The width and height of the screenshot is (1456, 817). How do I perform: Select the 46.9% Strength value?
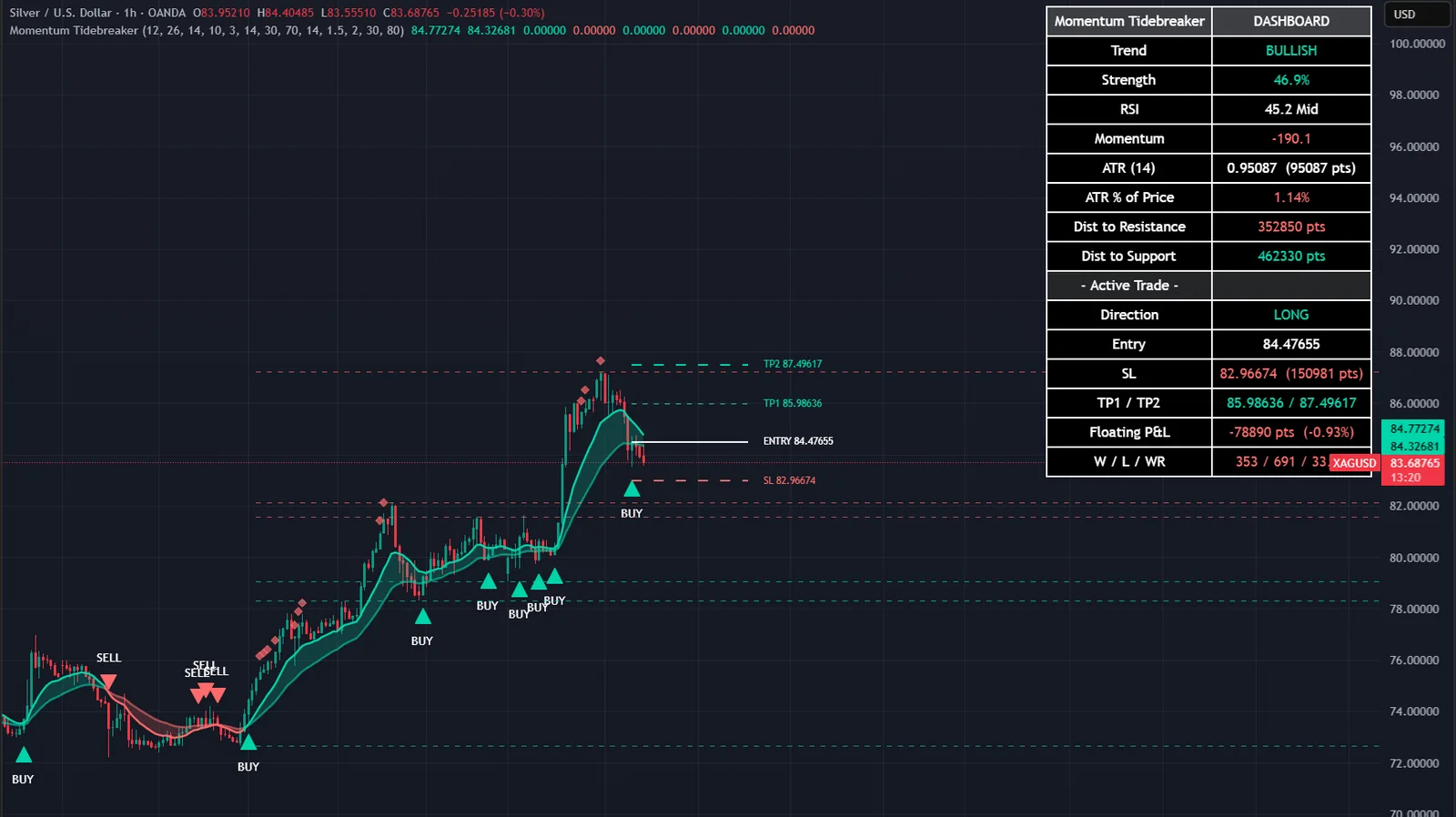pos(1291,80)
